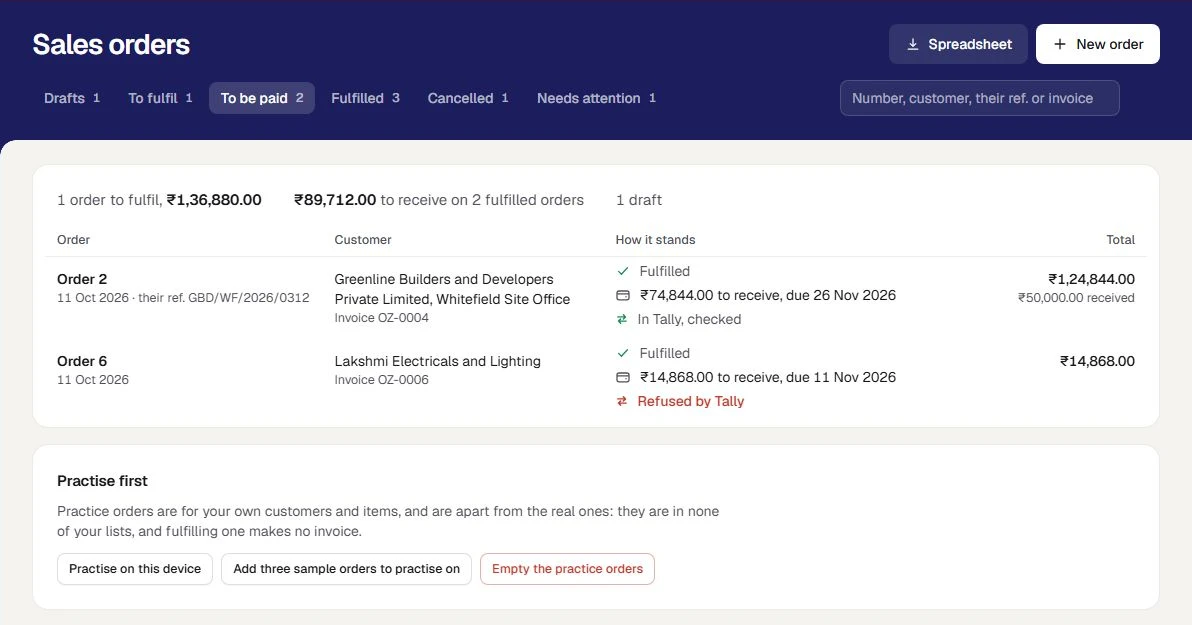
Task: Click 'Lakshmi Electricals and Lighting' customer name
Action: (438, 361)
